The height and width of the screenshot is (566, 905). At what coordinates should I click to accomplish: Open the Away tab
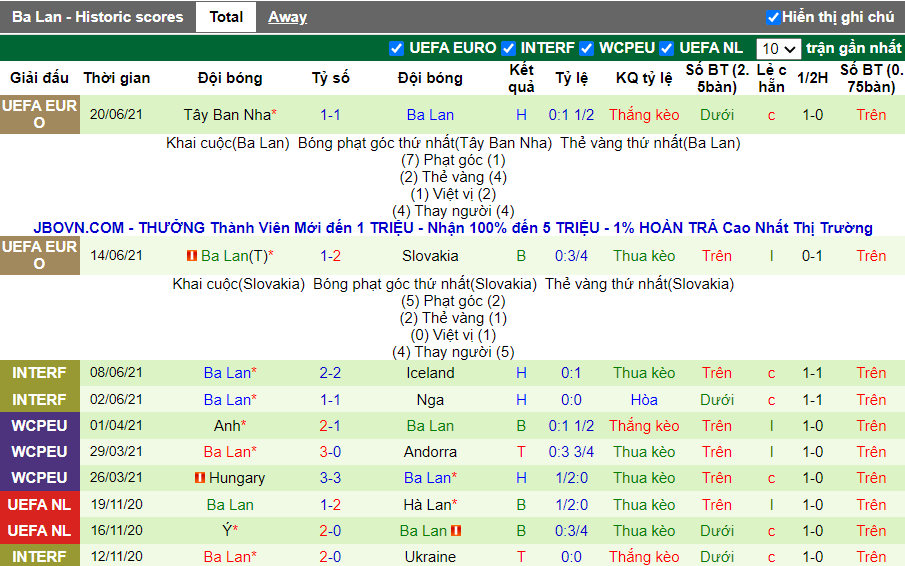coord(287,17)
